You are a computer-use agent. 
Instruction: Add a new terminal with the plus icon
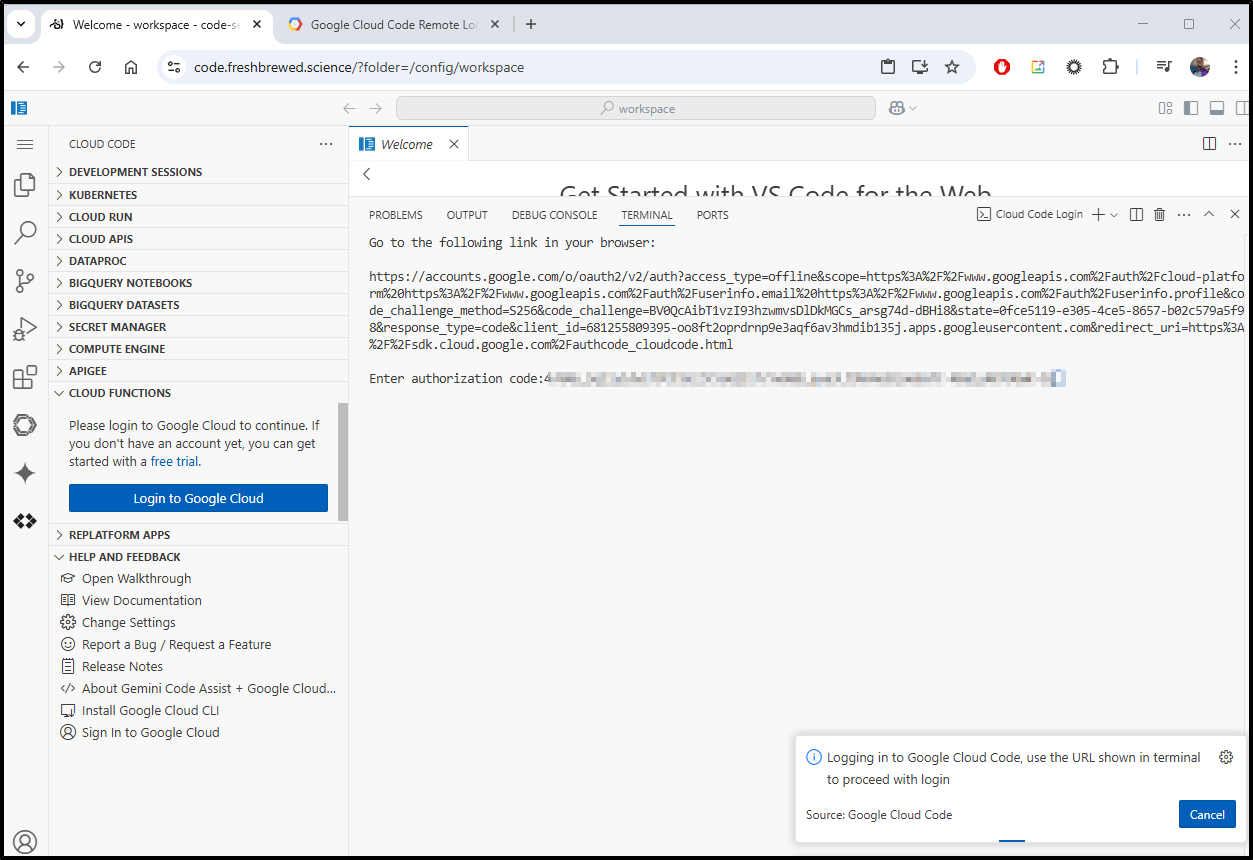(x=1098, y=215)
